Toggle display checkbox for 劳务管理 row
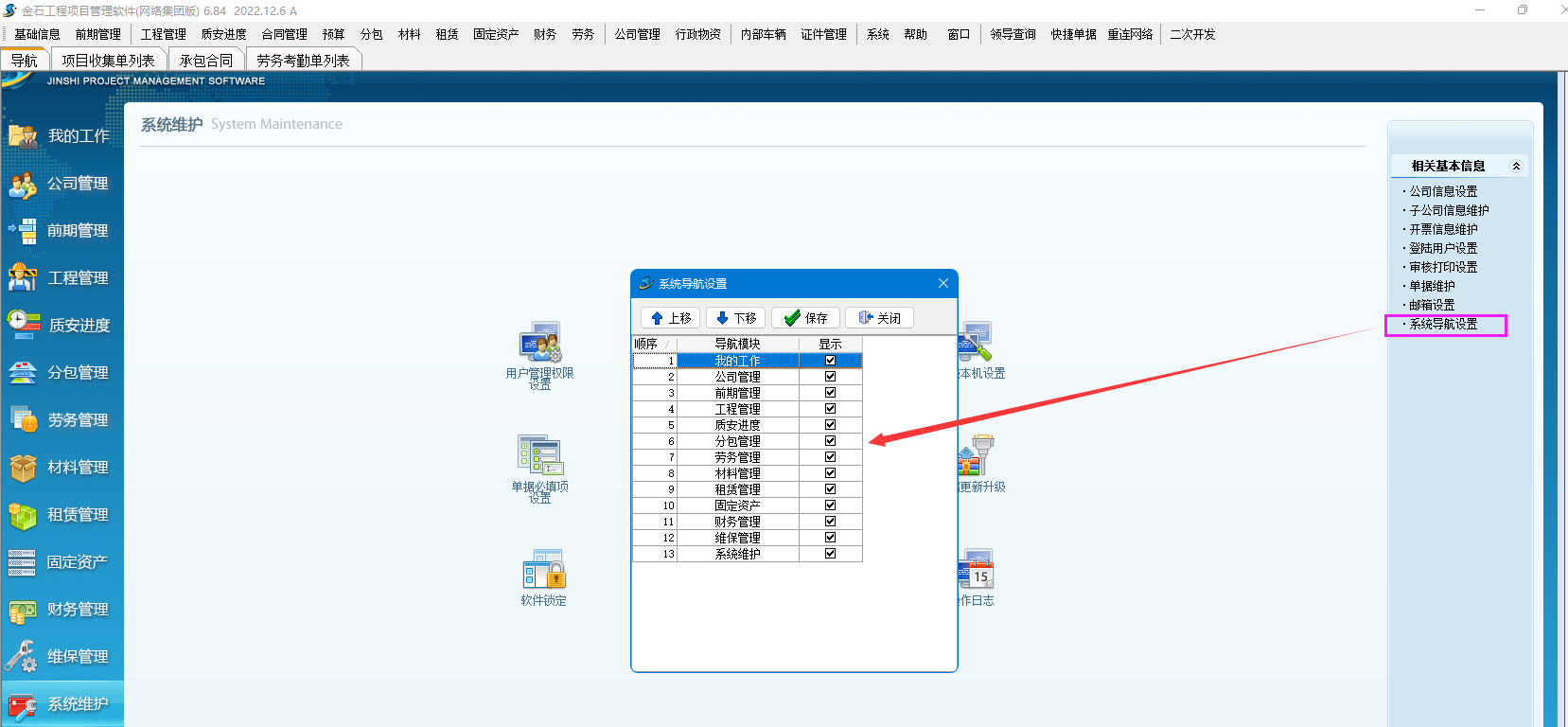 pyautogui.click(x=830, y=457)
